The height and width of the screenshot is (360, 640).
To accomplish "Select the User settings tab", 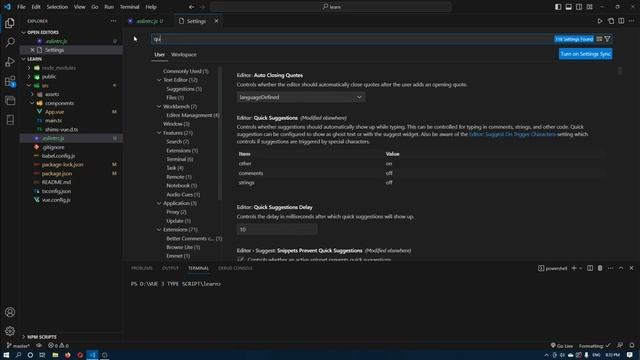I will (159, 54).
